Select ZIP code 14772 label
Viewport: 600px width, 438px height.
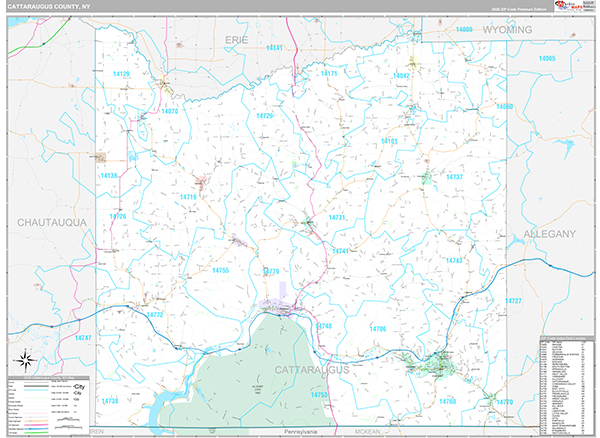154,314
